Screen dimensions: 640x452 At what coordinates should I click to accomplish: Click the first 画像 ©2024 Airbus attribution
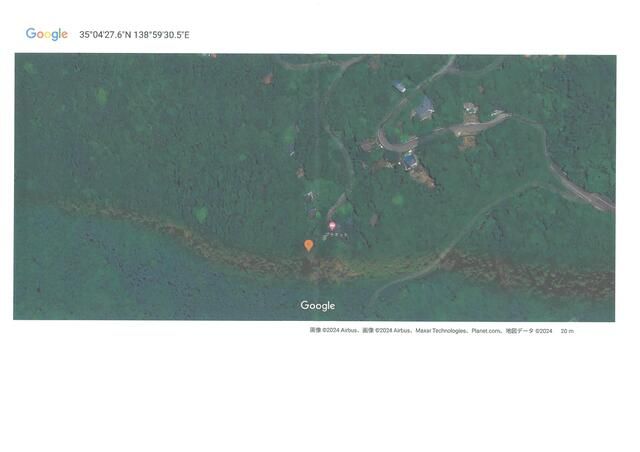click(x=334, y=331)
